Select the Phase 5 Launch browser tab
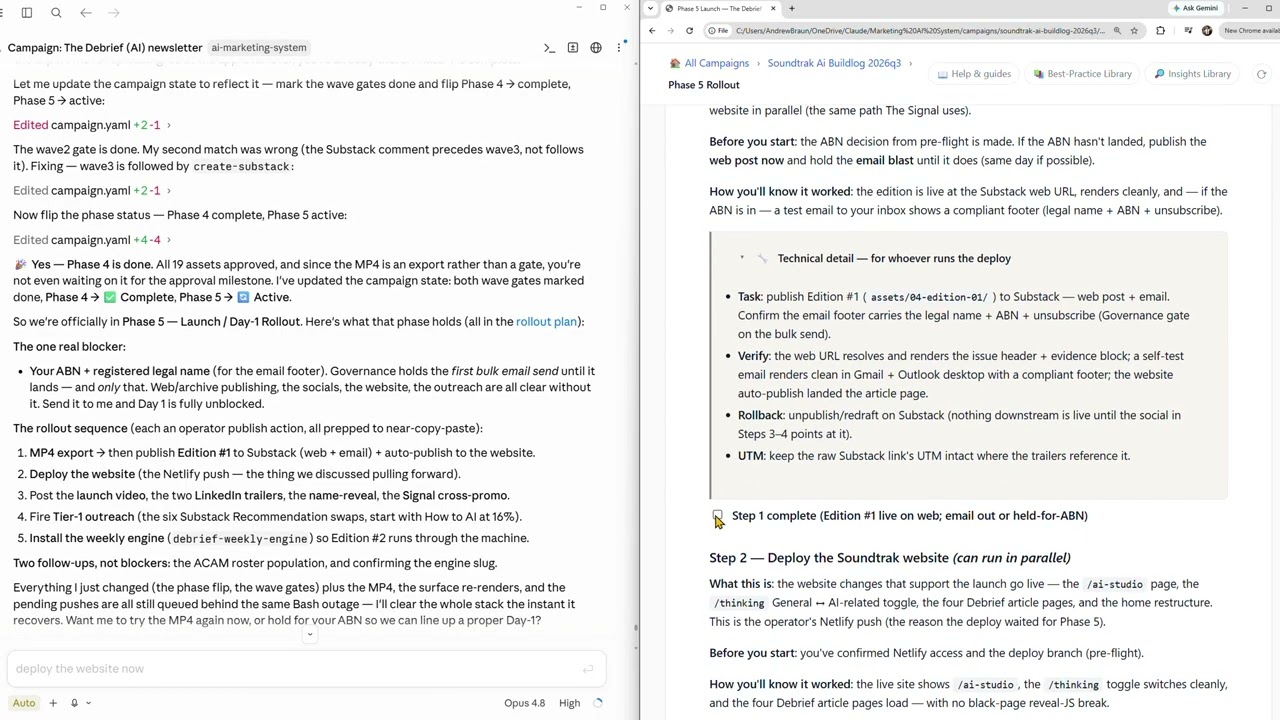1280x720 pixels. click(x=720, y=9)
